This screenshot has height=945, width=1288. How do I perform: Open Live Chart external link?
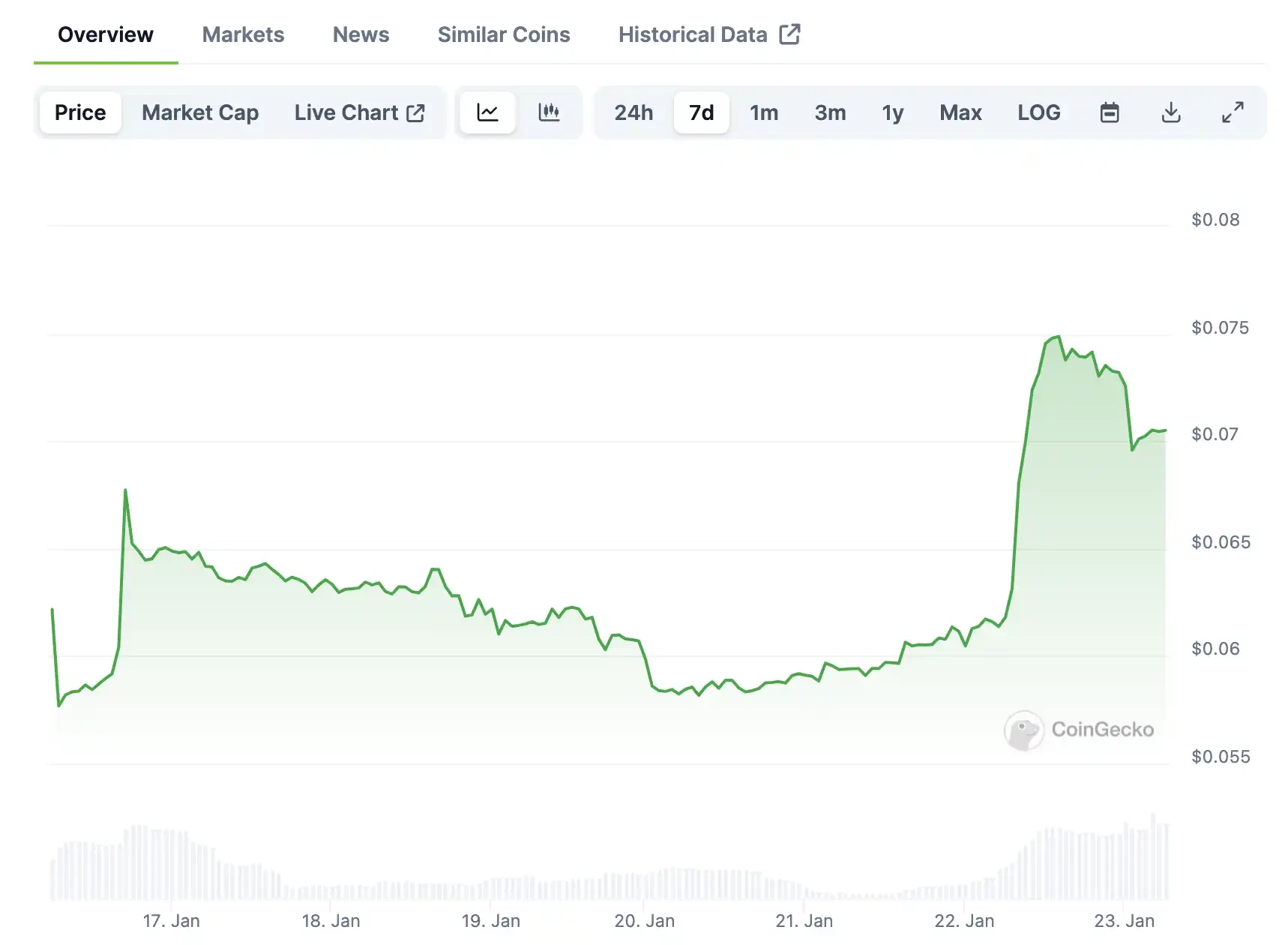(x=360, y=112)
